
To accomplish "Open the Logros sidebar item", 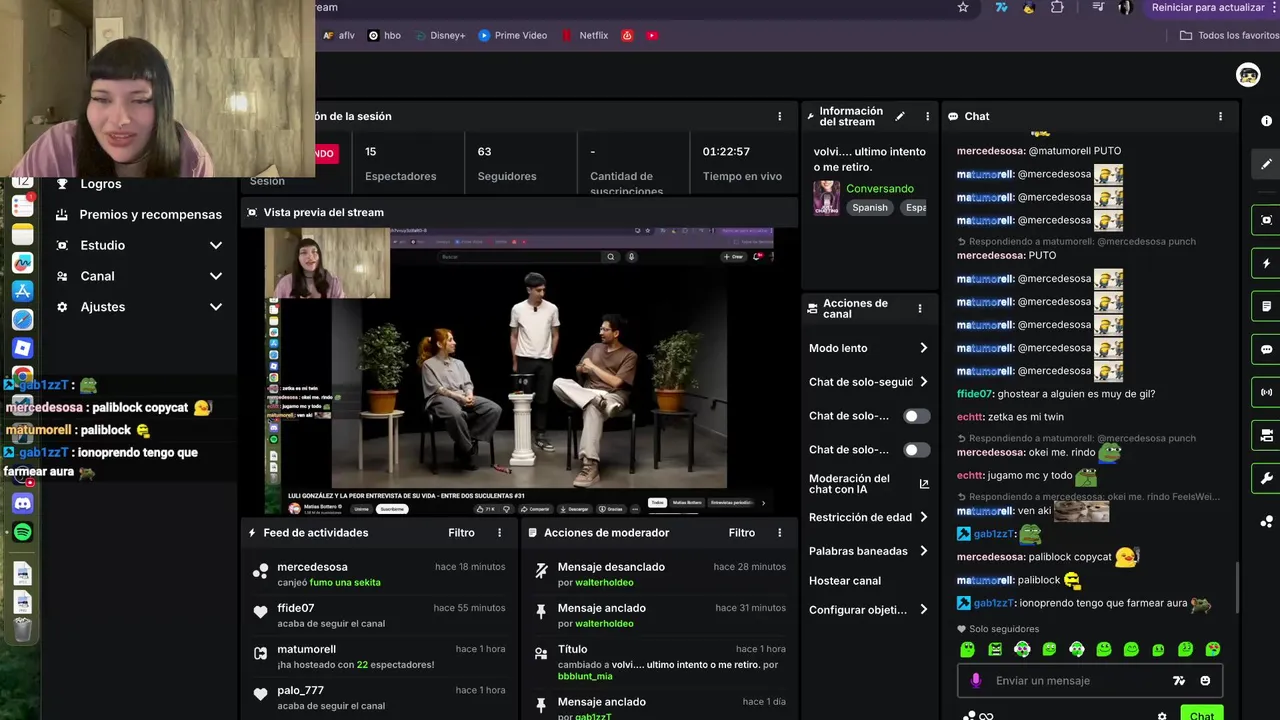I will pos(101,184).
